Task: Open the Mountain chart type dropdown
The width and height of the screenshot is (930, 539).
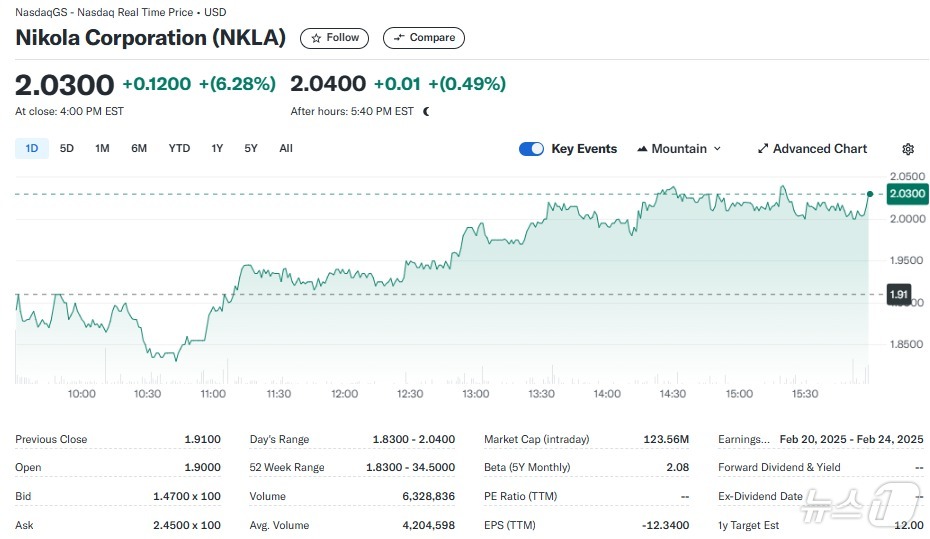Action: [x=679, y=149]
